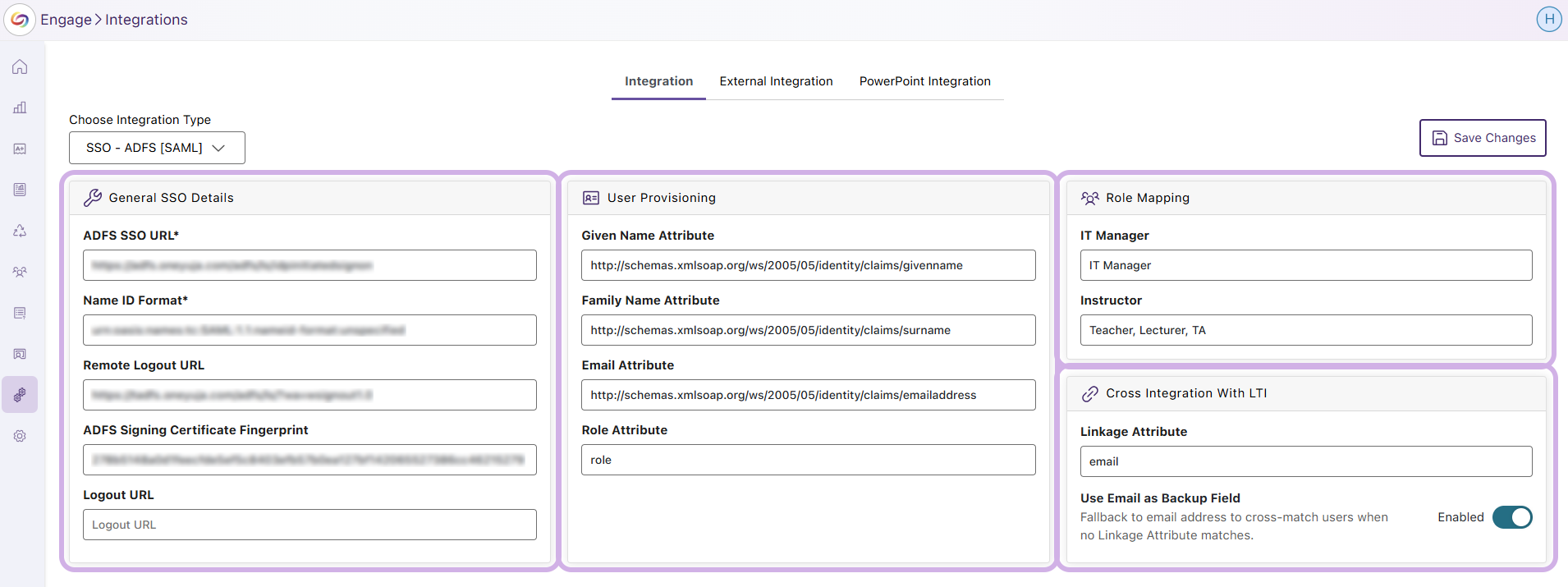Open the classroom board sidebar icon
This screenshot has height=587, width=1568.
[20, 354]
